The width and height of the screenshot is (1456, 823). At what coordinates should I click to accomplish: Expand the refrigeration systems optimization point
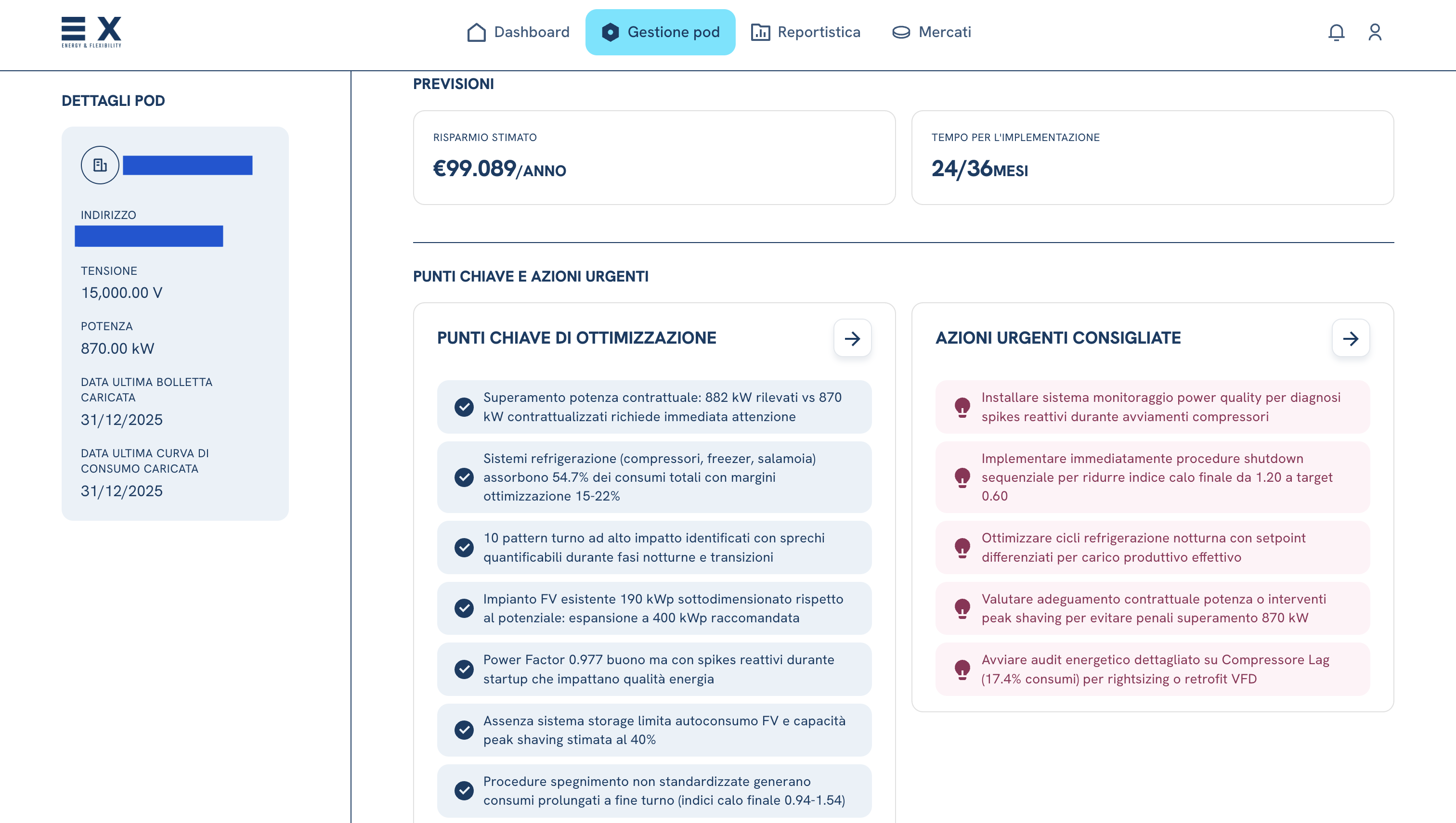[x=650, y=477]
